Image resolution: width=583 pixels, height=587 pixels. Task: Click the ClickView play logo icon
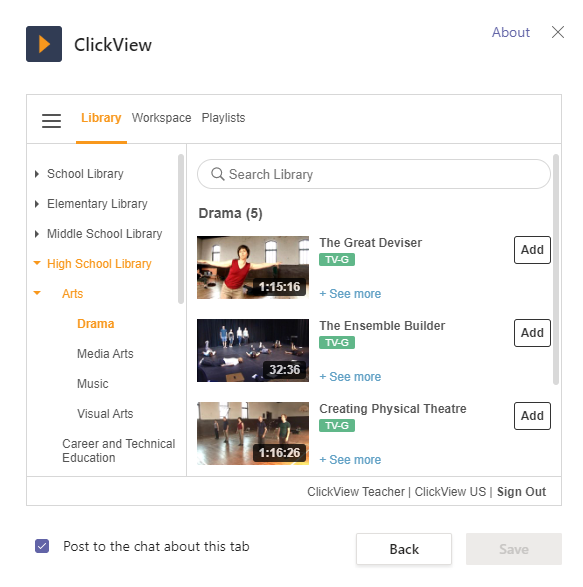44,44
